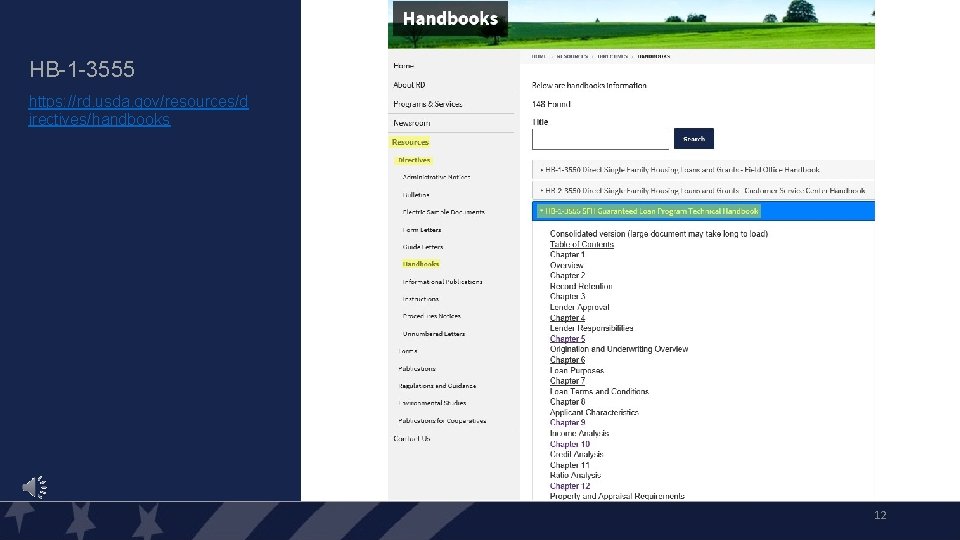Open Contact Us in the sidebar
Viewport: 960px width, 540px height.
(411, 438)
